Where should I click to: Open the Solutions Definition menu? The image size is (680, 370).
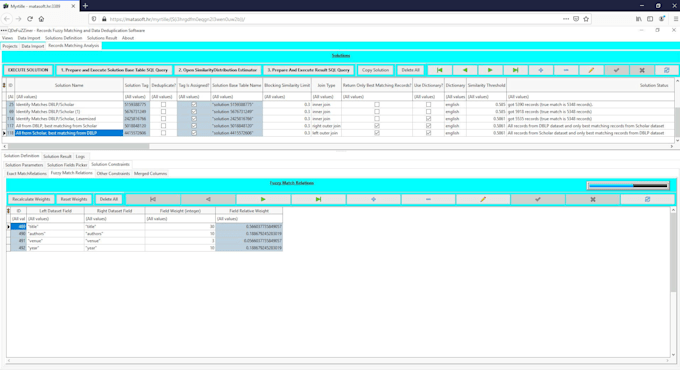63,38
